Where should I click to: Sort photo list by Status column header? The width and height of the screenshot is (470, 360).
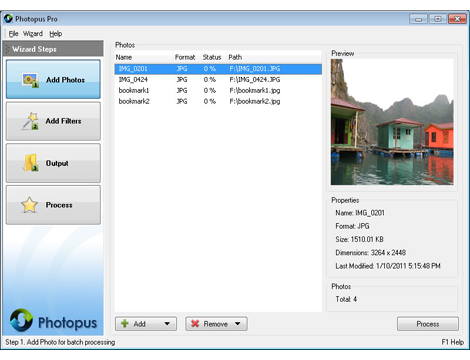[214, 57]
